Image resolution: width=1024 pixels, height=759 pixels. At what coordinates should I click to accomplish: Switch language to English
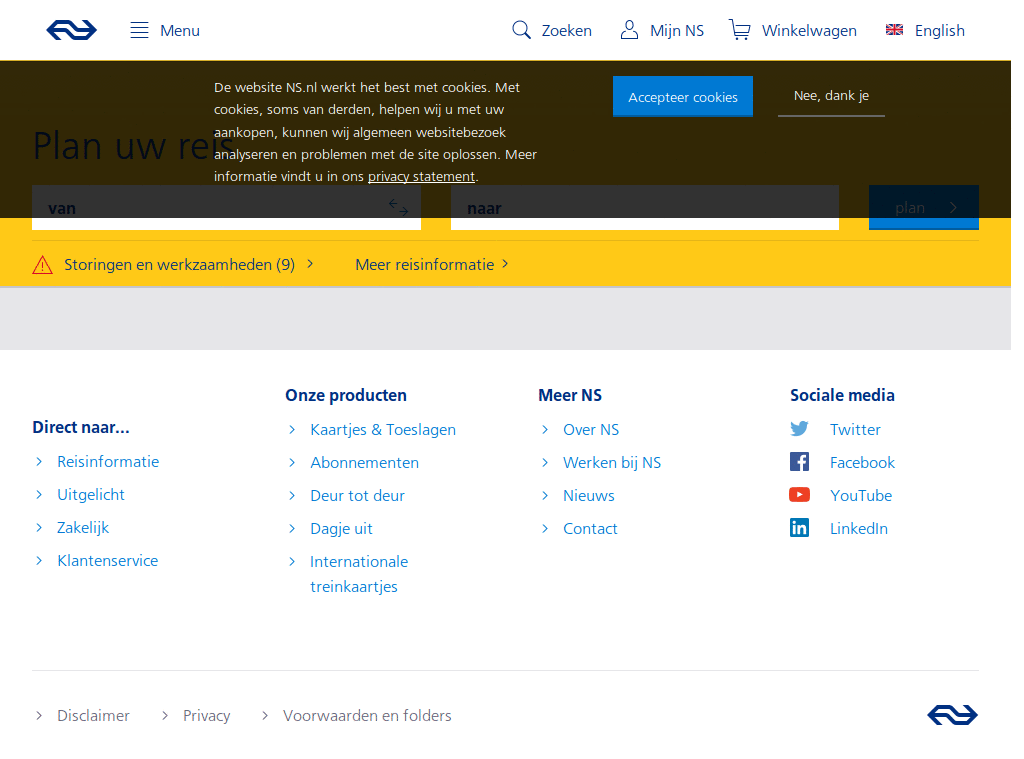940,31
